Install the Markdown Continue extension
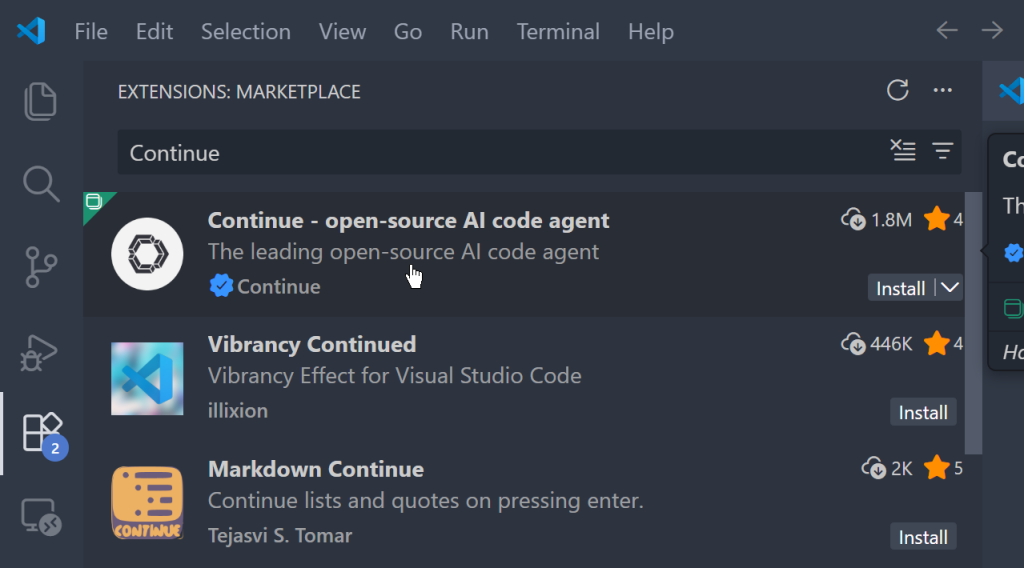Viewport: 1024px width, 568px height. coord(922,537)
